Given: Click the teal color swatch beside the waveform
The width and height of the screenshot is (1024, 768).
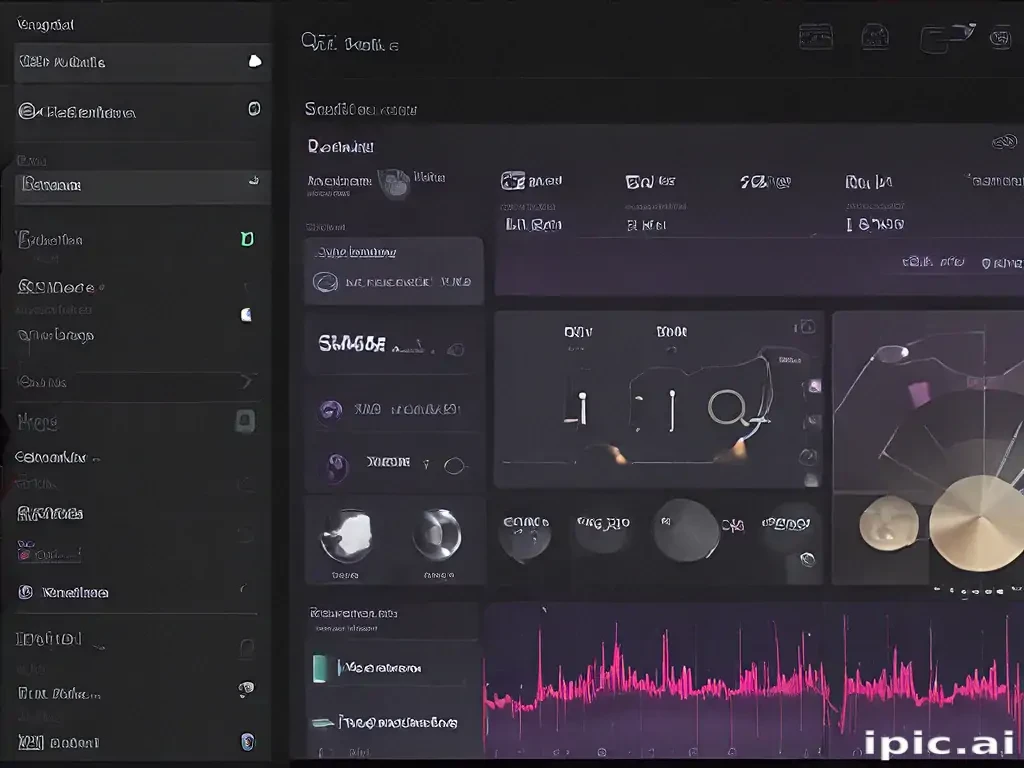Looking at the screenshot, I should tap(320, 669).
